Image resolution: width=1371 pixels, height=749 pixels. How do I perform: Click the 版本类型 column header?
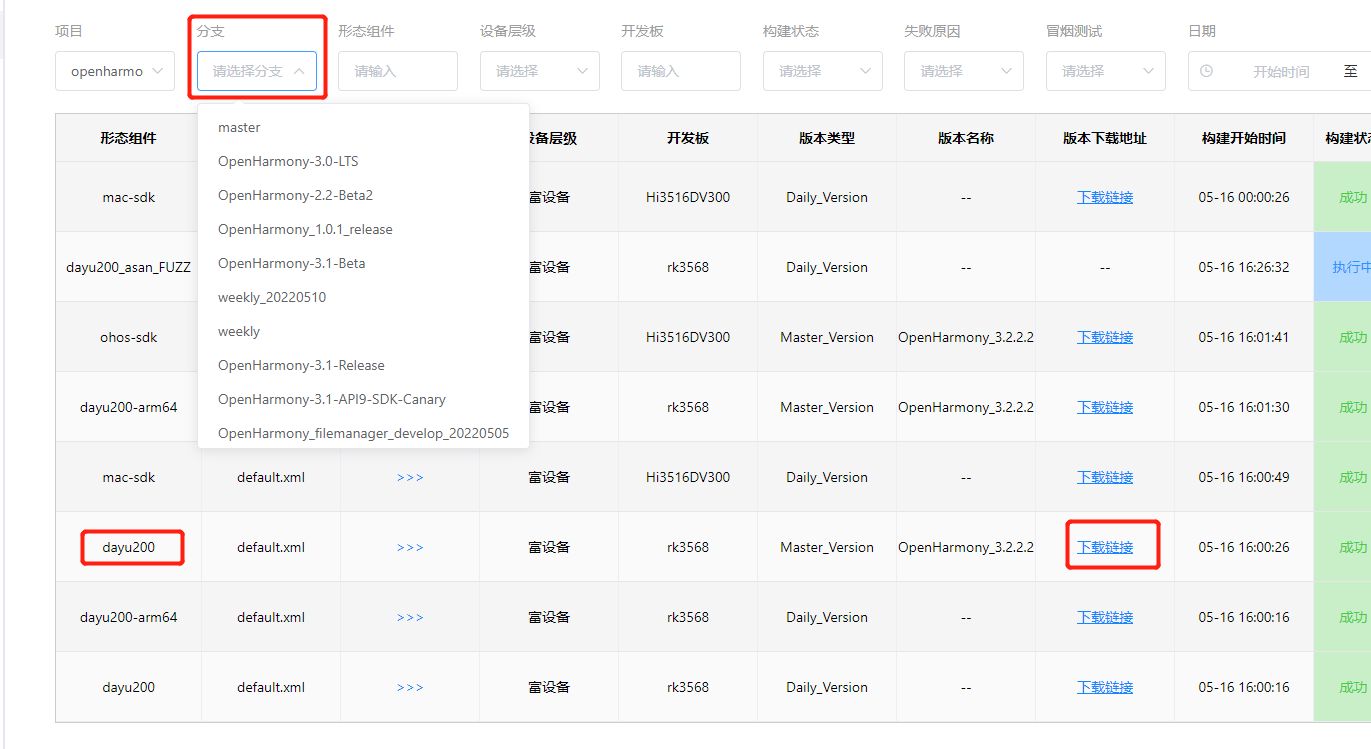827,138
